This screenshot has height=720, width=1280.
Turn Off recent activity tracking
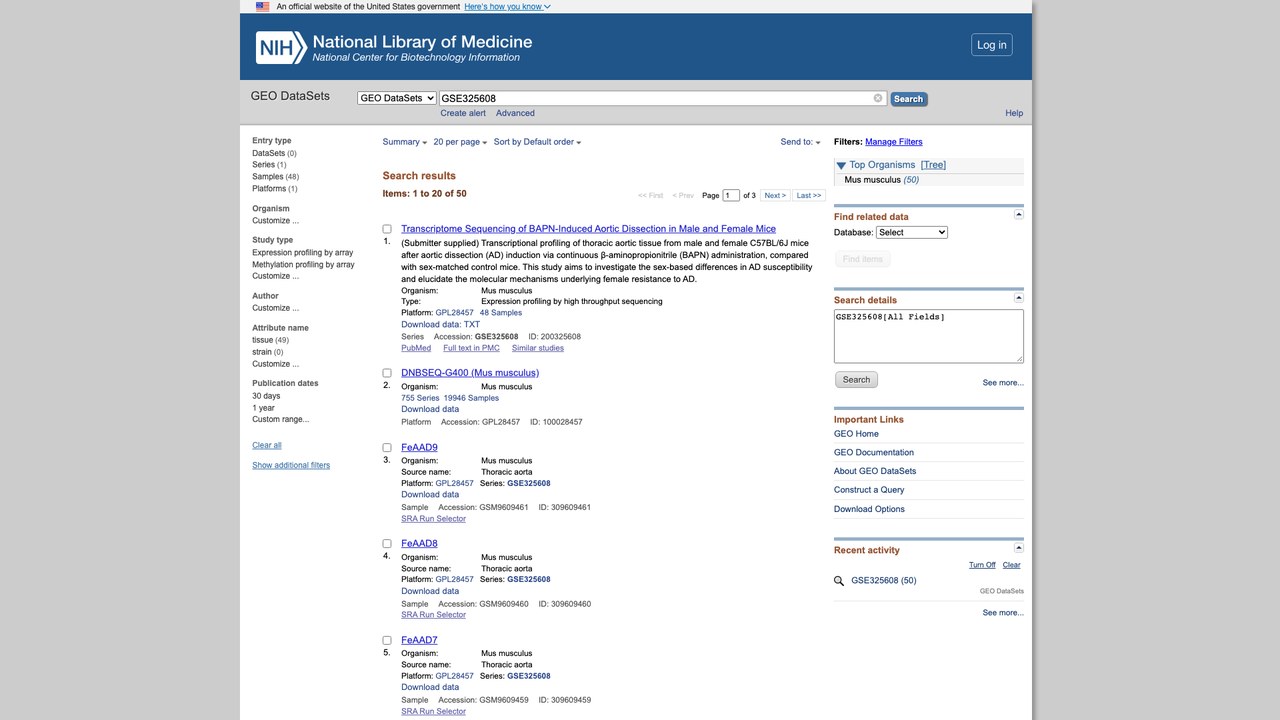982,565
